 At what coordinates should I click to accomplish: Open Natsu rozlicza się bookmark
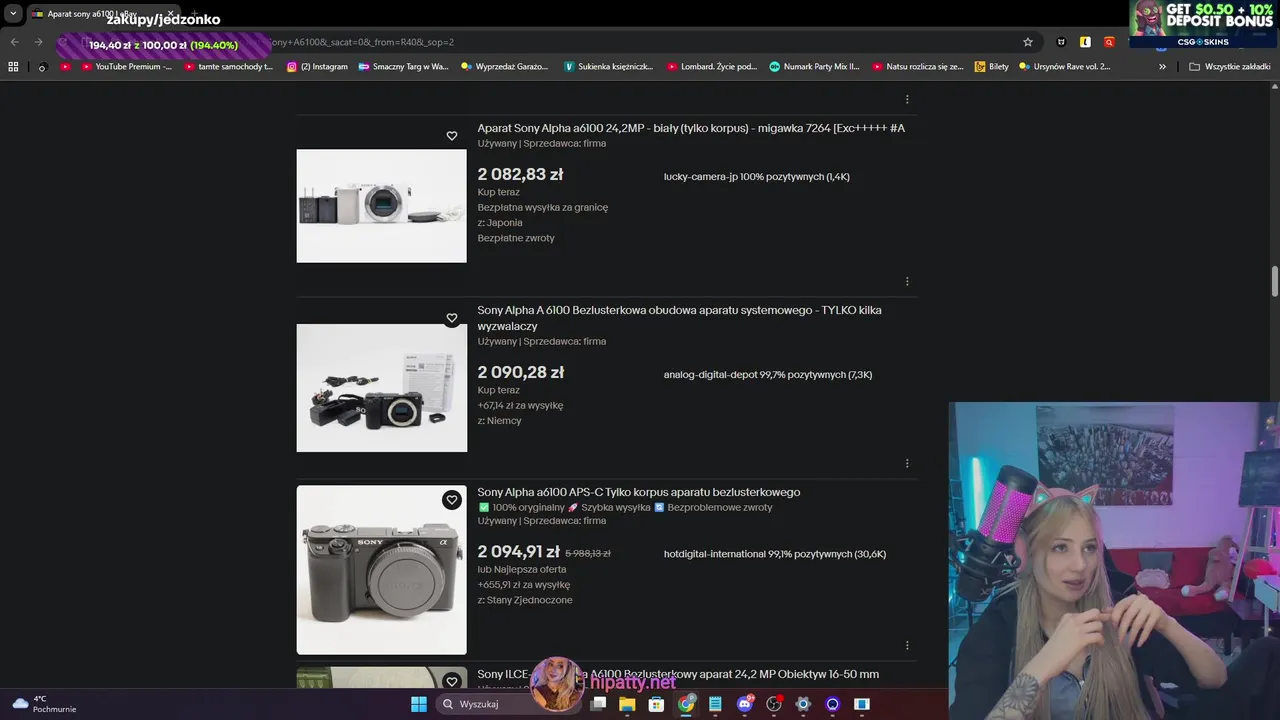(x=918, y=67)
